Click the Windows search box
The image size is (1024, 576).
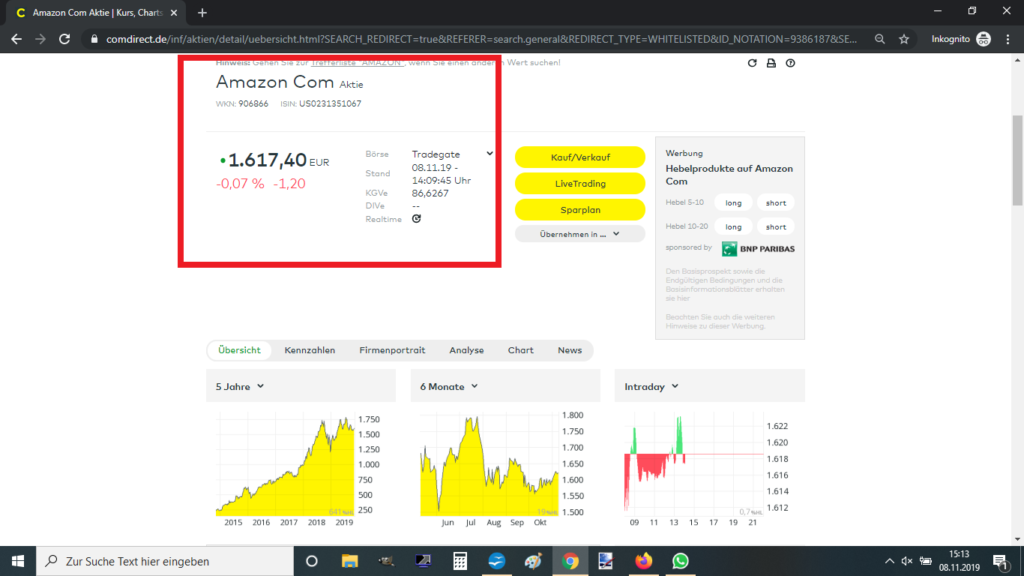click(x=165, y=561)
